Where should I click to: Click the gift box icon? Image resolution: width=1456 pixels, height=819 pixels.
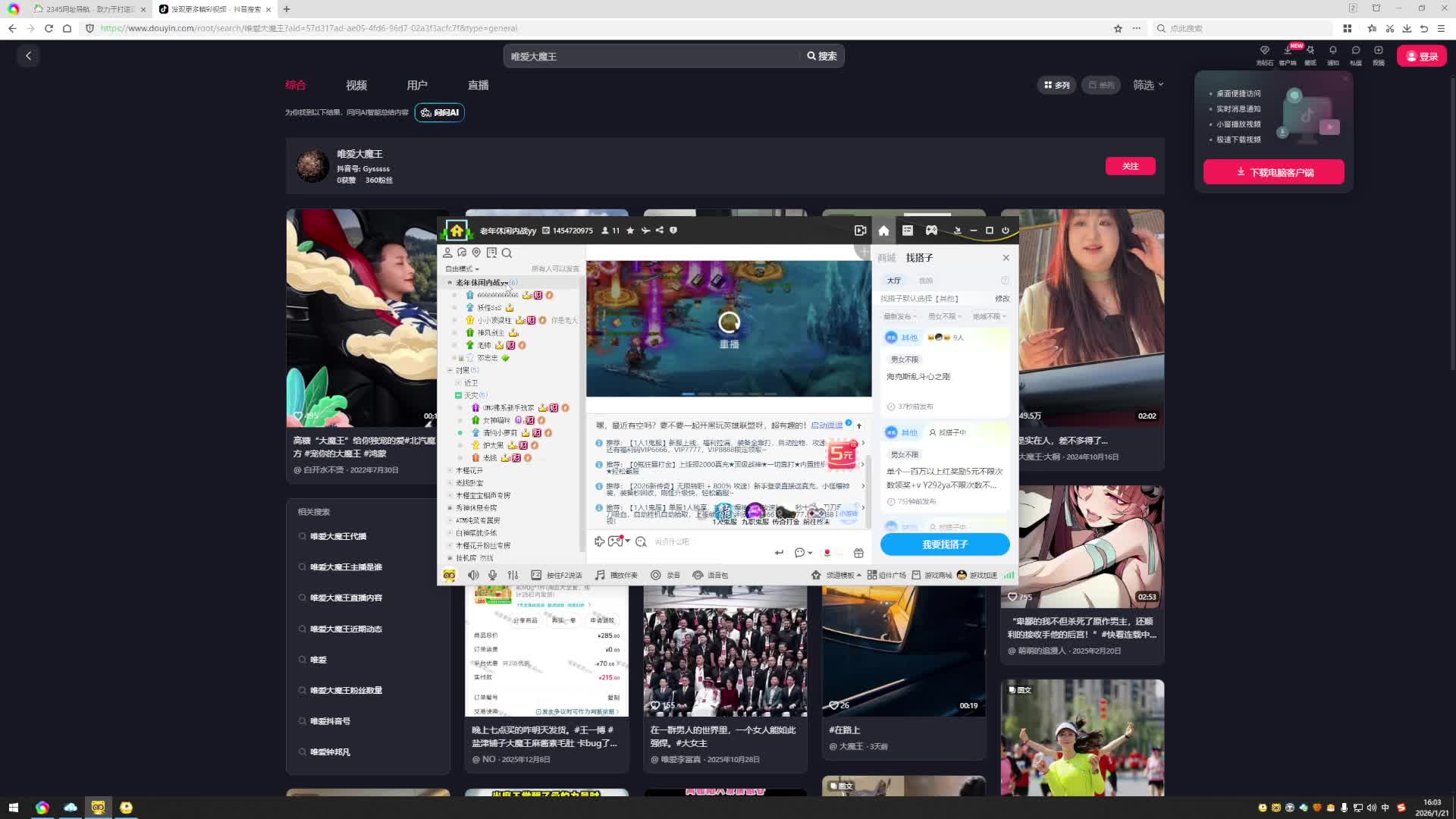click(858, 553)
